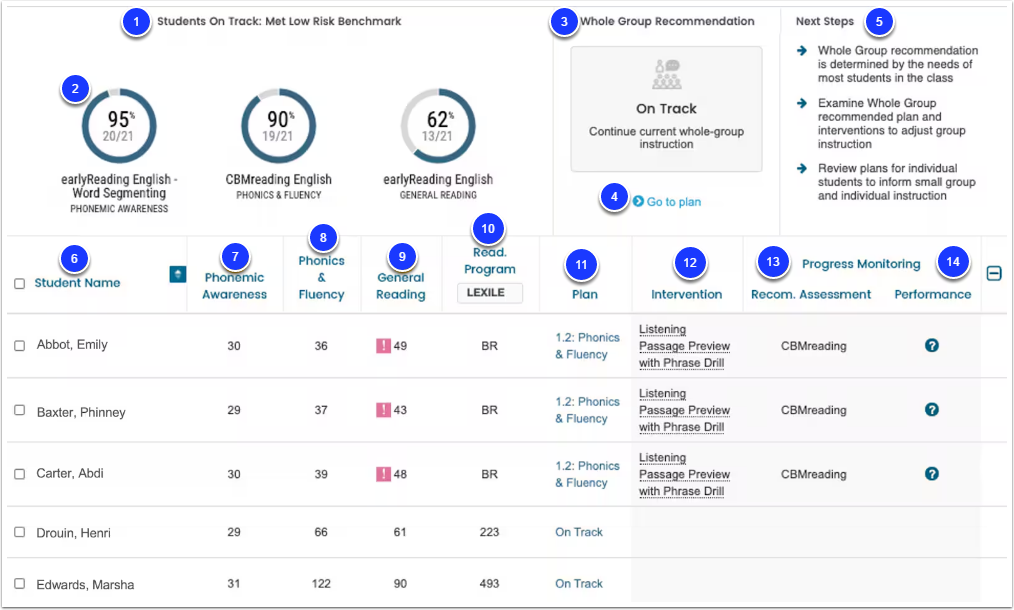Viewport: 1014px width, 610px height.
Task: Check the box for Drouin, Henri
Action: point(19,532)
